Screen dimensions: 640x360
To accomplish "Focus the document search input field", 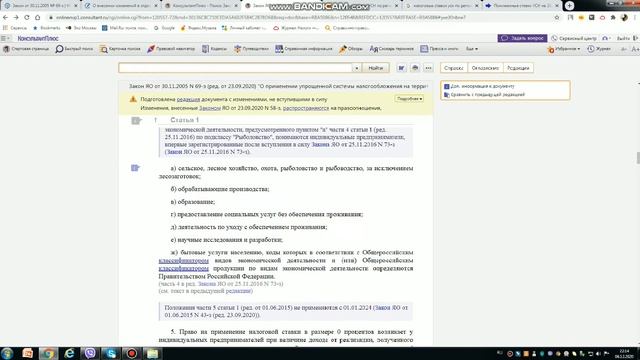I will (x=236, y=68).
